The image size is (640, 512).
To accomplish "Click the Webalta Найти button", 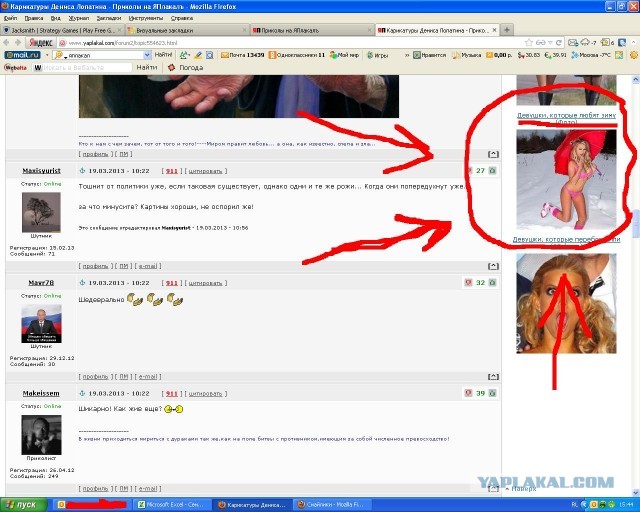I will tap(147, 67).
